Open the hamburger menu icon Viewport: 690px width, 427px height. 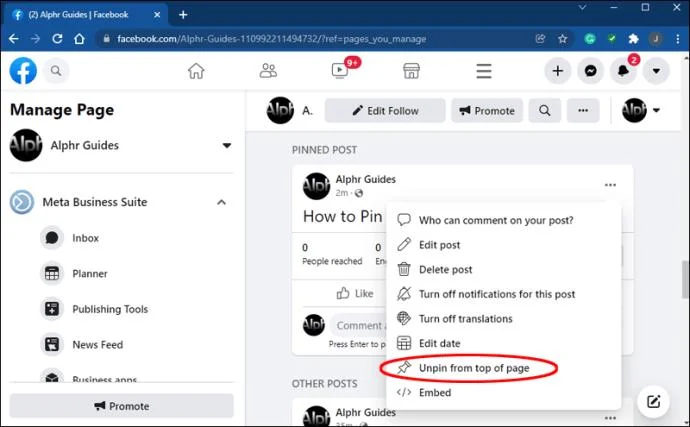coord(484,71)
